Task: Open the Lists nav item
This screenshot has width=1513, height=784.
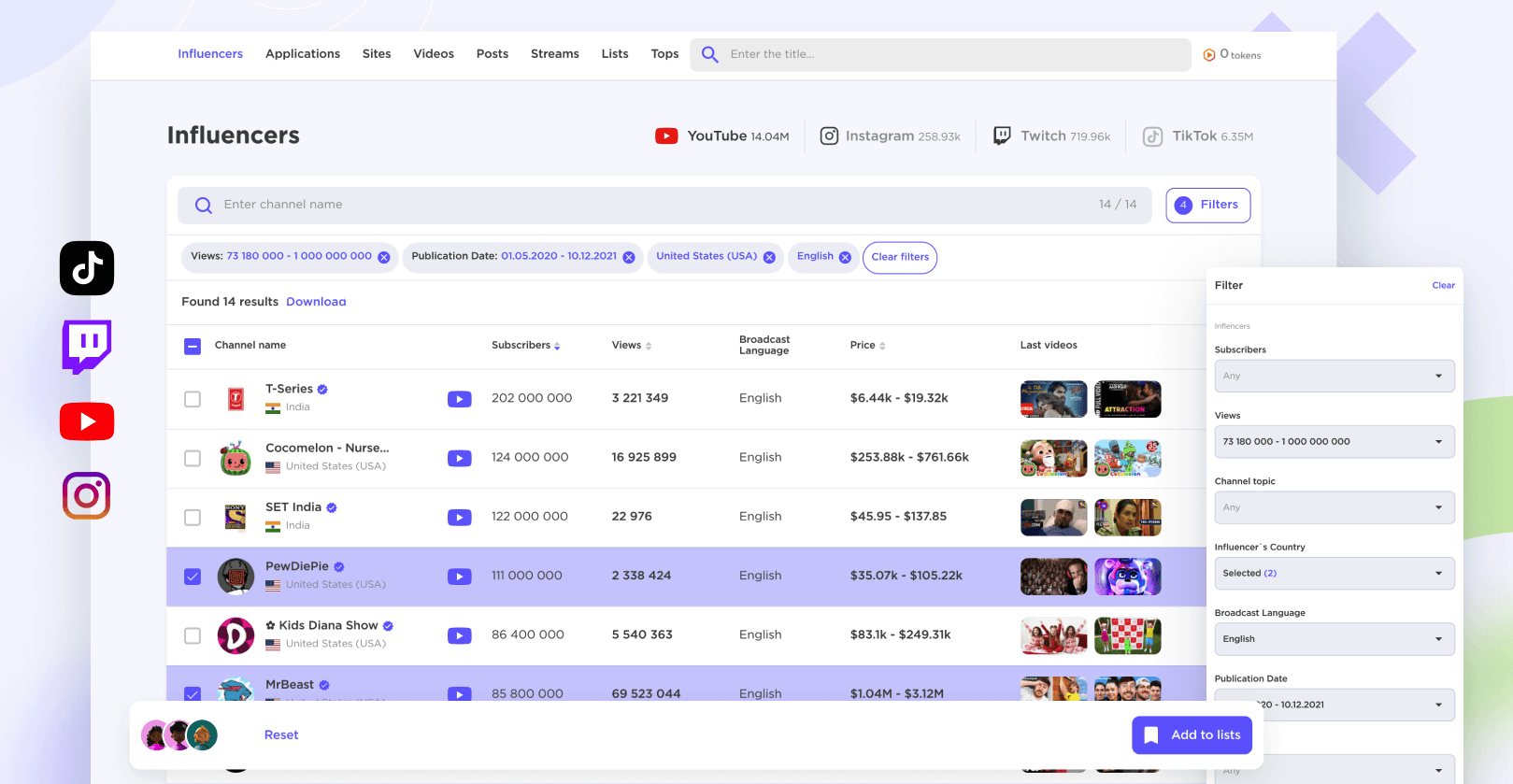Action: tap(615, 54)
